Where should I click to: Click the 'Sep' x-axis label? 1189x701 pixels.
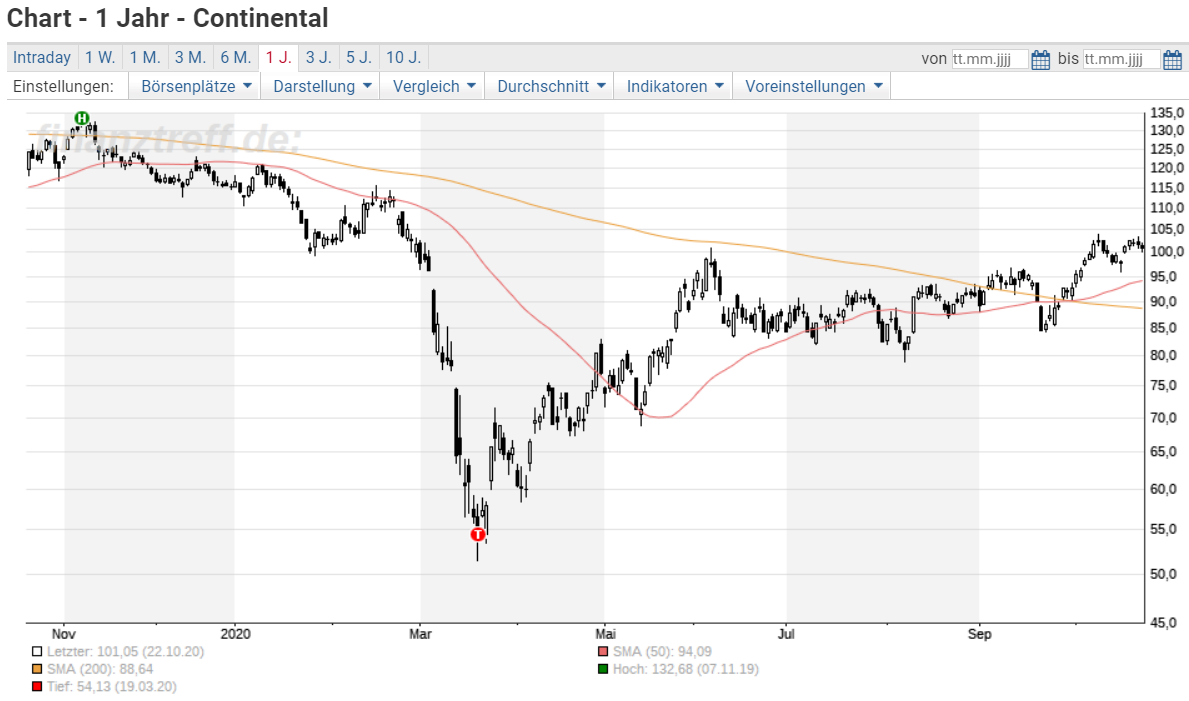(x=979, y=634)
